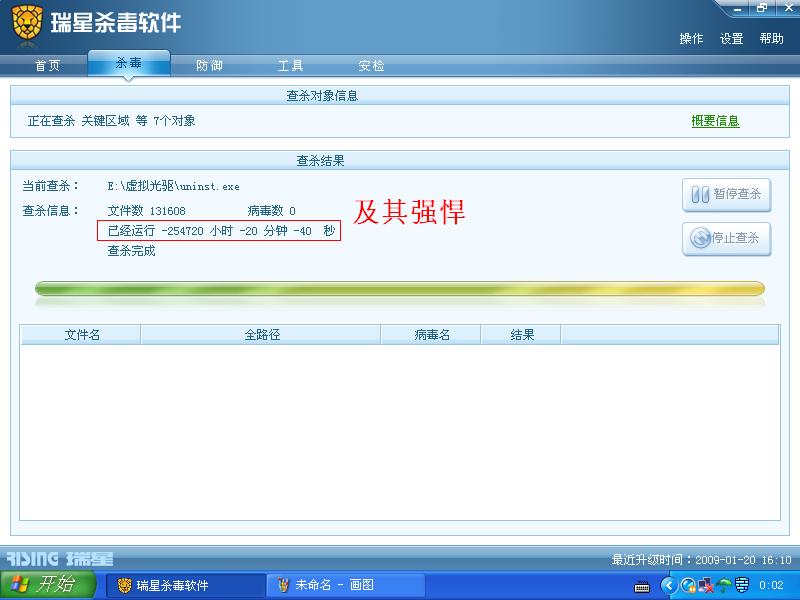Sort by the 全路径 column header
This screenshot has width=800, height=600.
point(261,335)
